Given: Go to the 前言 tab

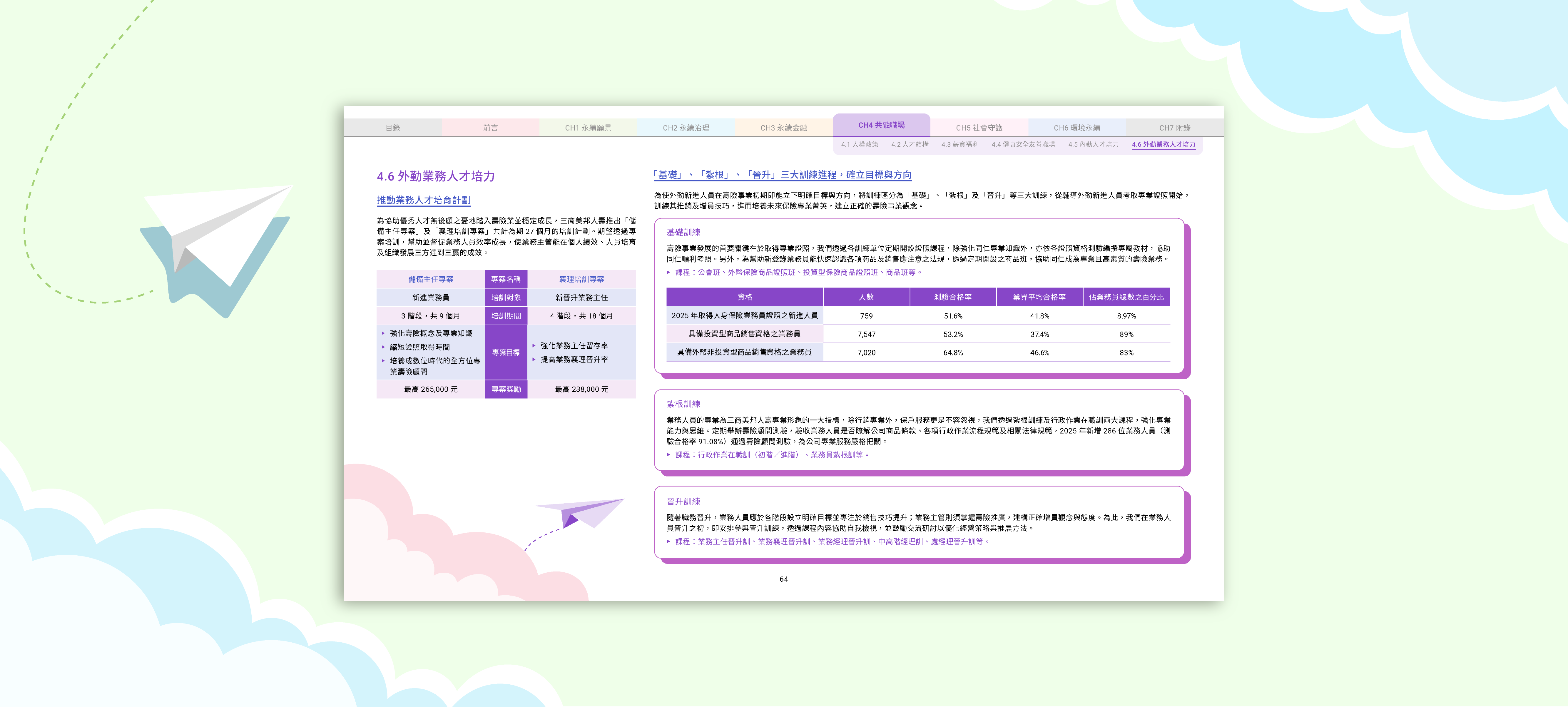Looking at the screenshot, I should (490, 128).
